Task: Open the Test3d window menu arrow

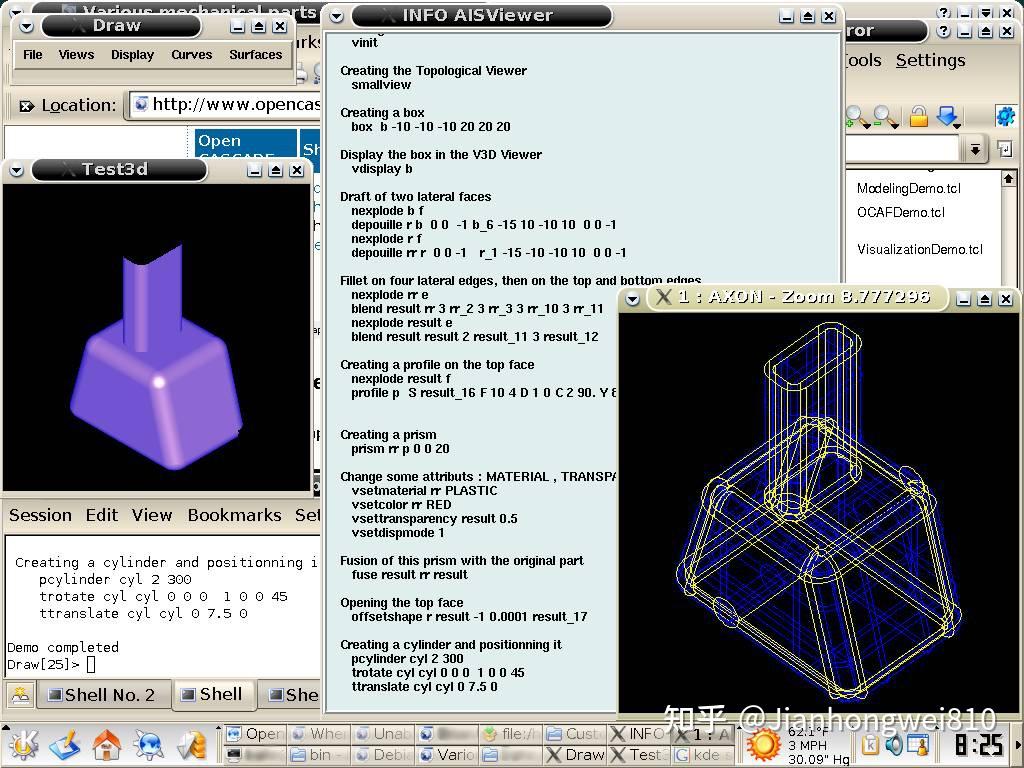Action: 14,169
